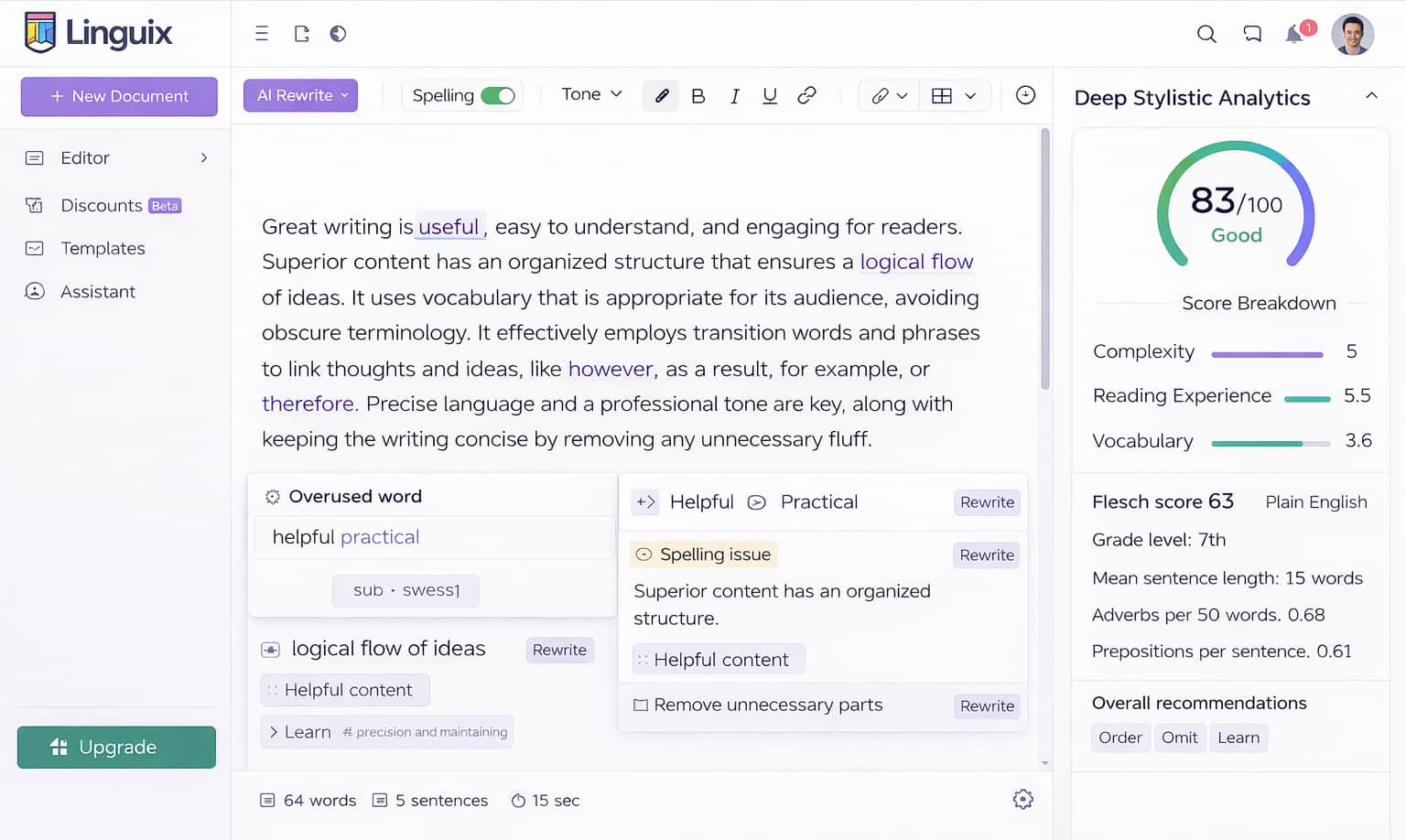Screen dimensions: 1406x840
Task: Open the search magnifier icon
Action: 1206,34
